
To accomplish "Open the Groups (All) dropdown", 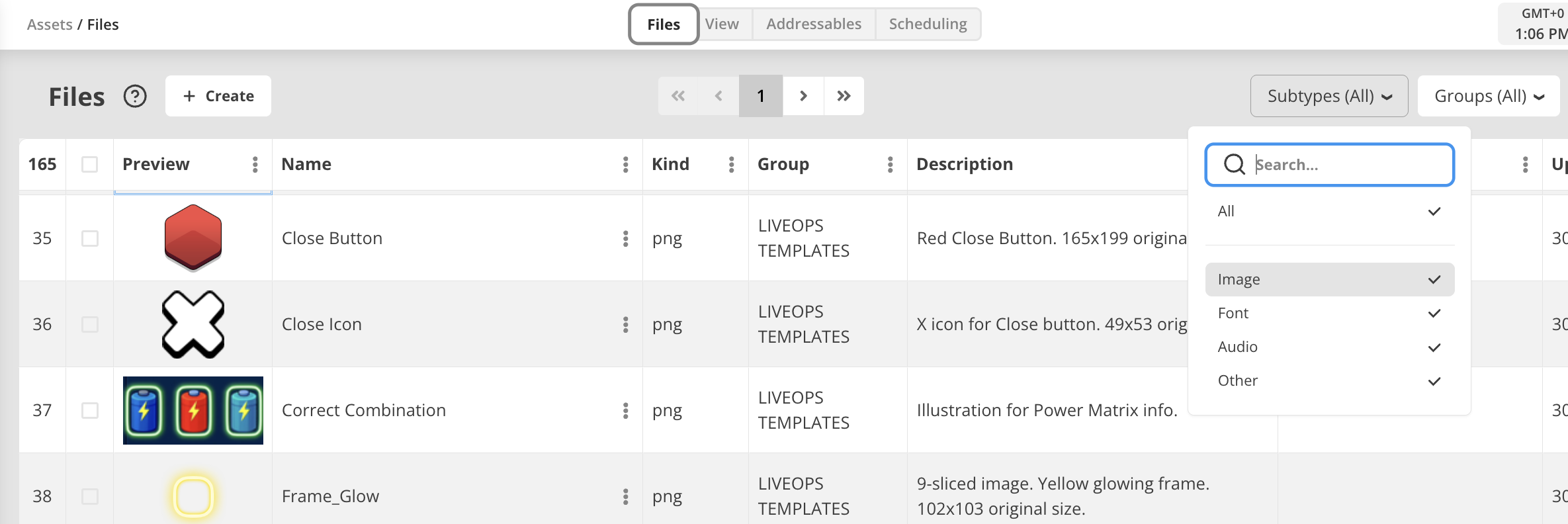I will pyautogui.click(x=1488, y=97).
